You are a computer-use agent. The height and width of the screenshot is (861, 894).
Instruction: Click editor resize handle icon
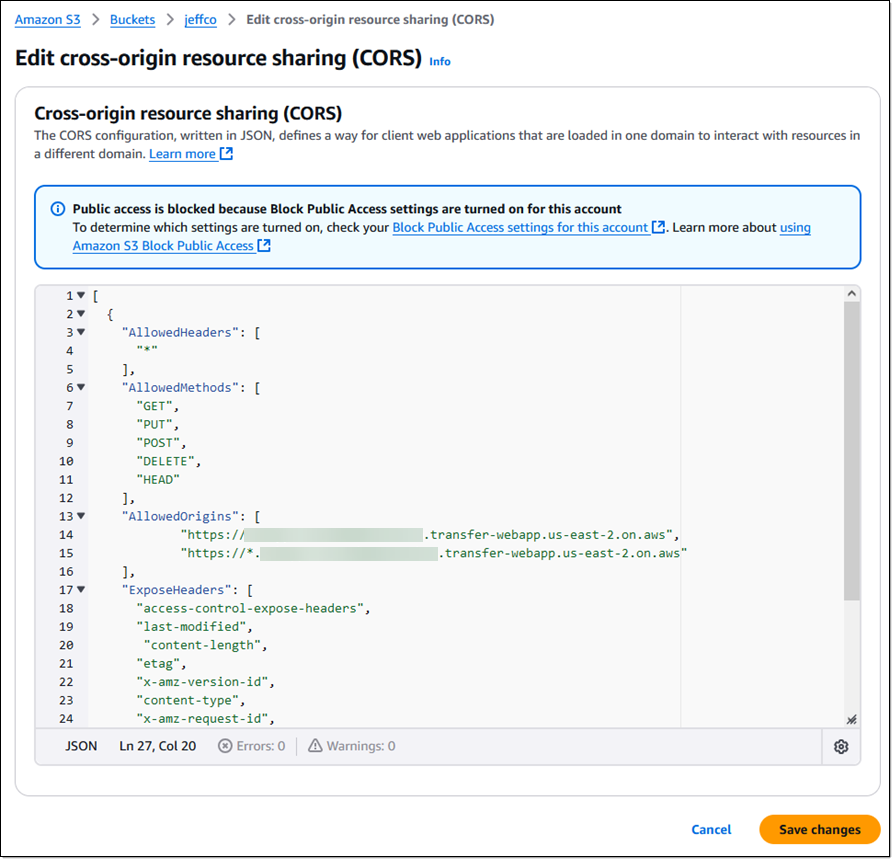point(851,720)
